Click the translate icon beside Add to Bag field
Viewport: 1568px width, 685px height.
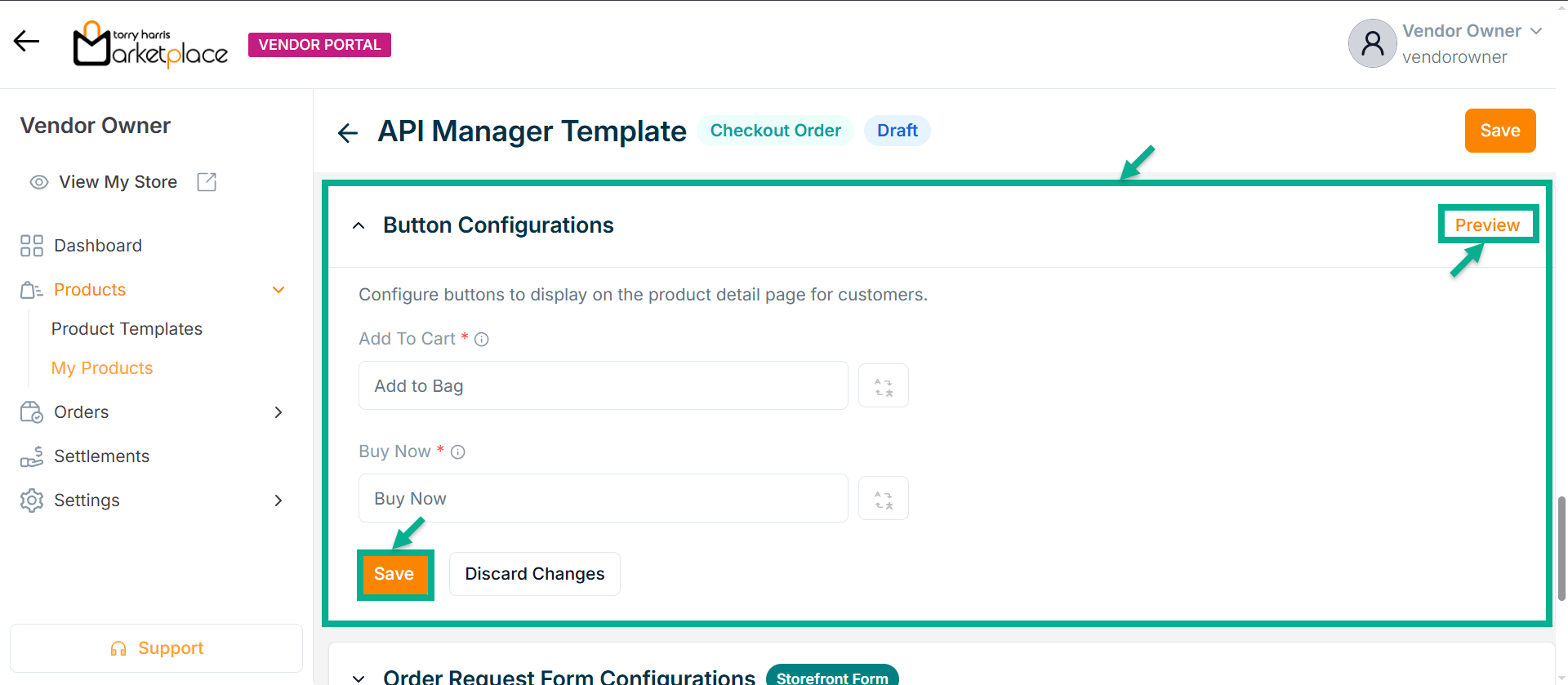click(883, 386)
